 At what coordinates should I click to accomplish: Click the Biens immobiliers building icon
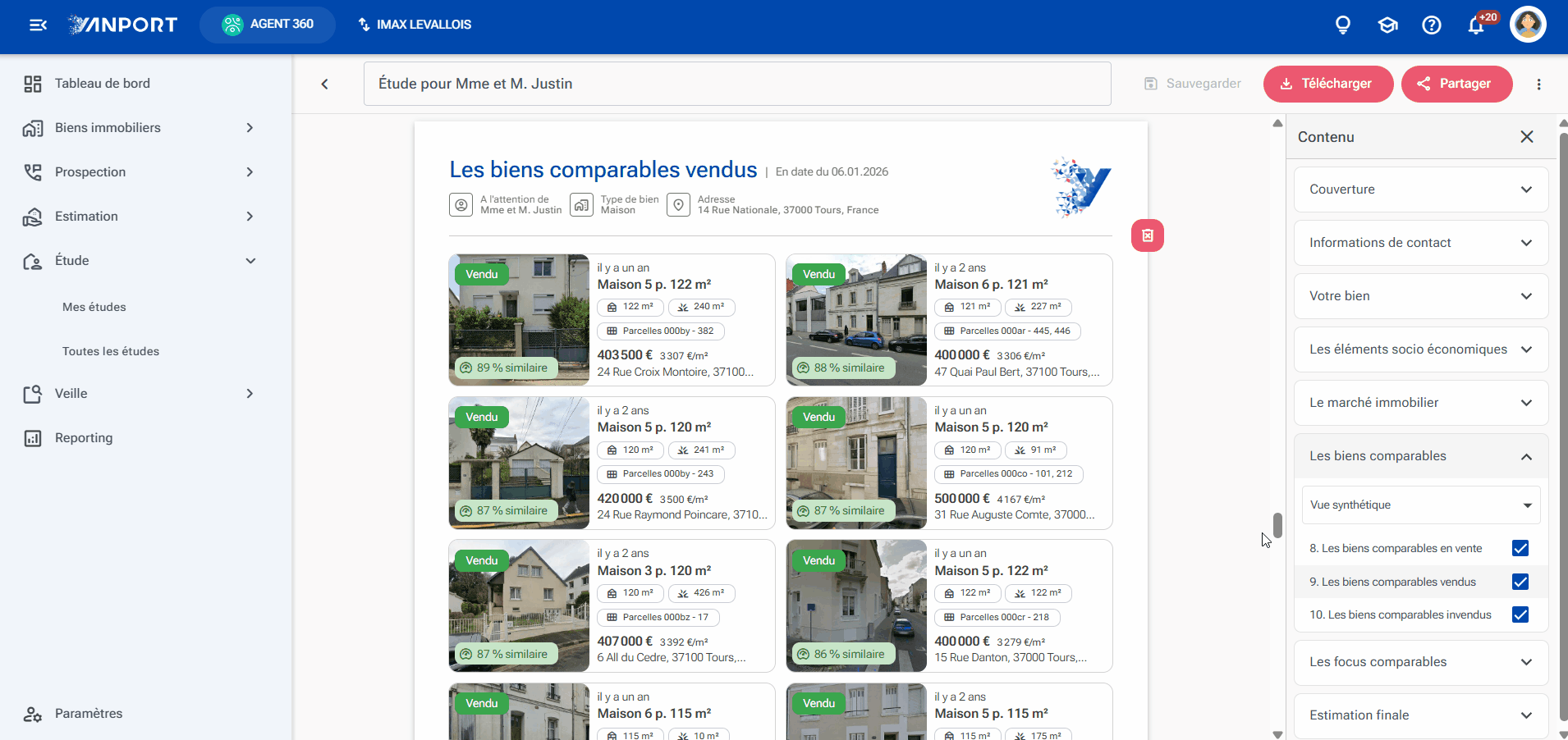(x=33, y=128)
